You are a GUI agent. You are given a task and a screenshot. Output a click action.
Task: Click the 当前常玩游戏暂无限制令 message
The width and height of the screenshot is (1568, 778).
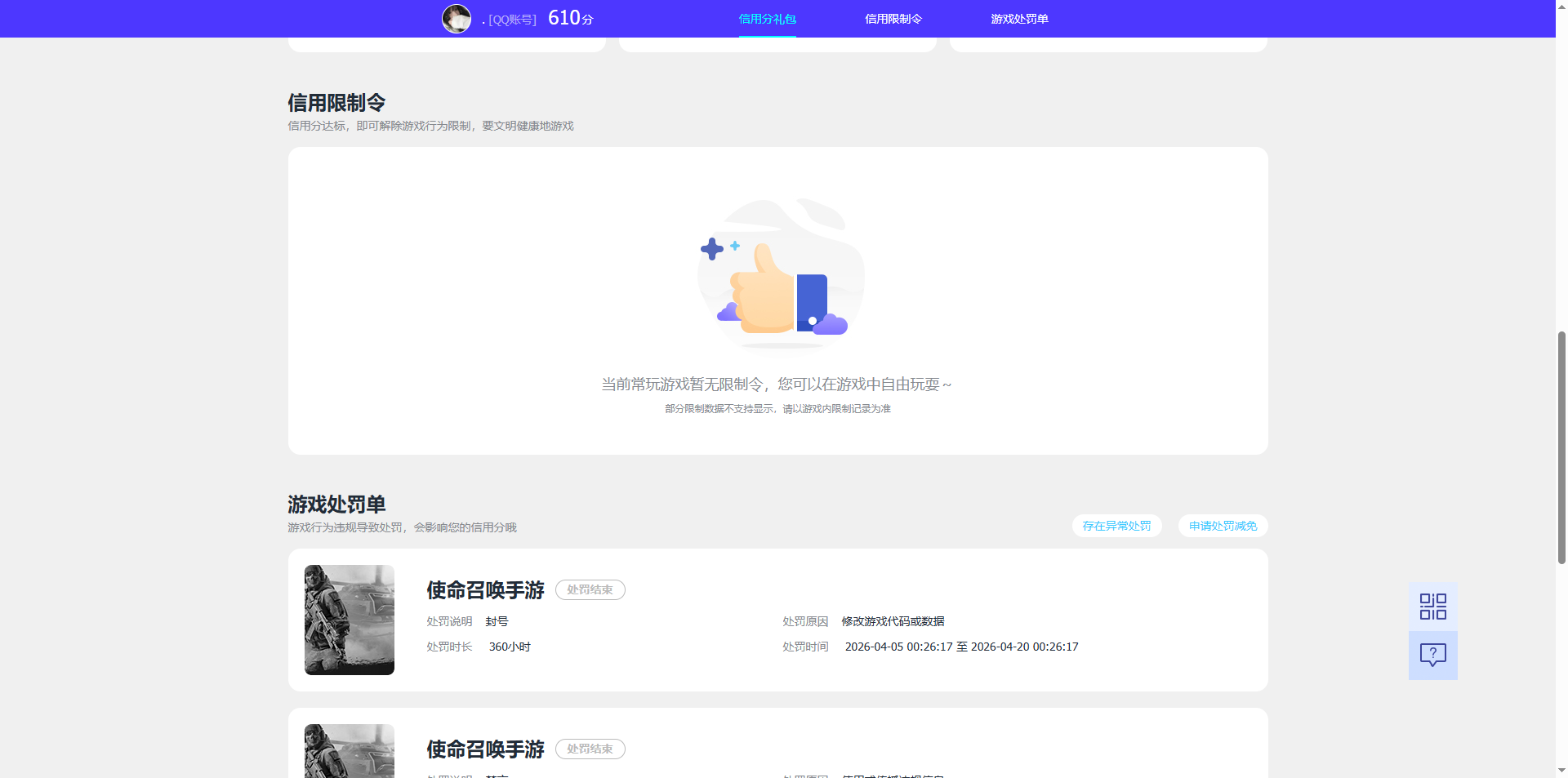click(x=777, y=384)
